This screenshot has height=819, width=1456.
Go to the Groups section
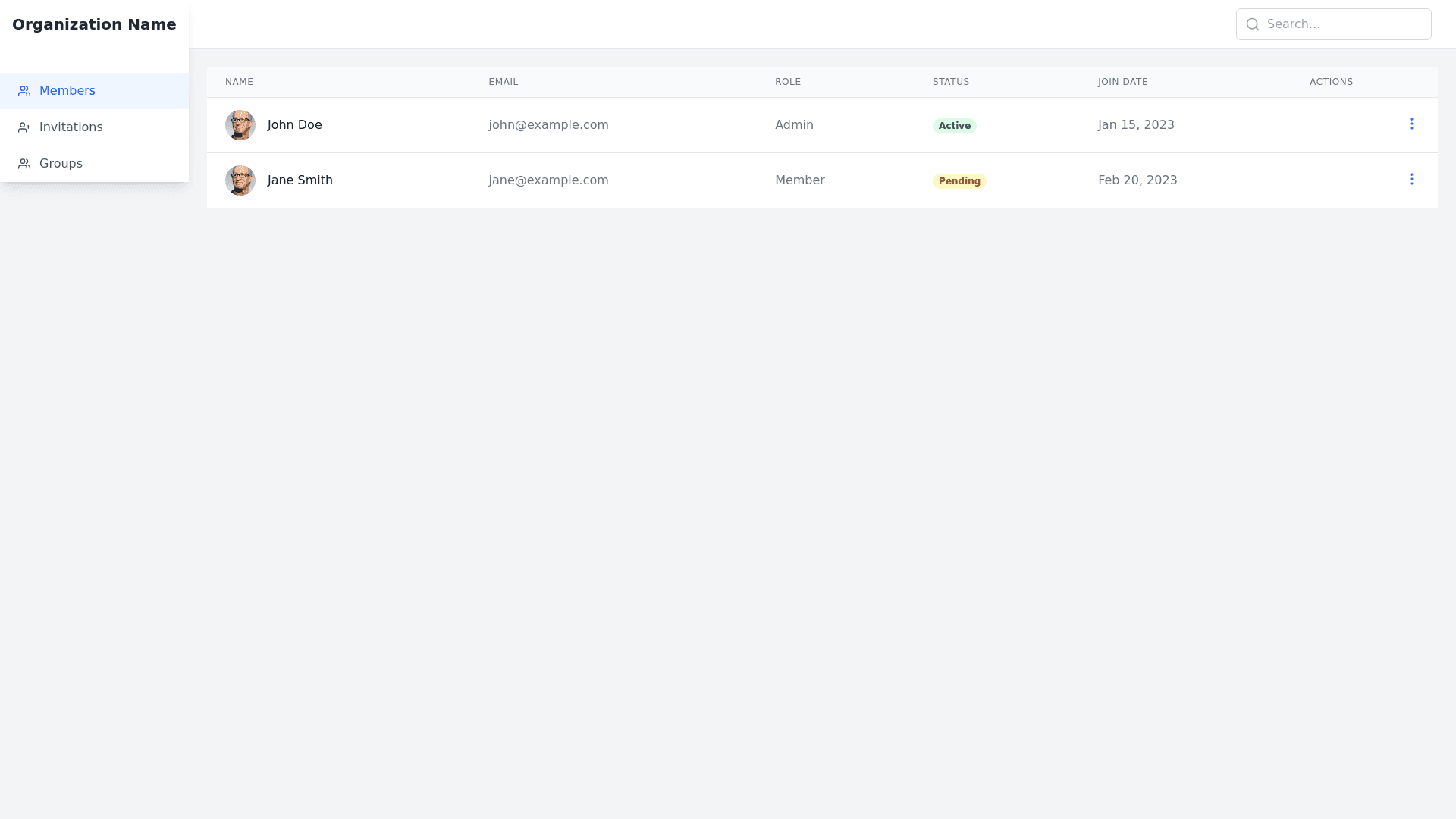[x=61, y=164]
